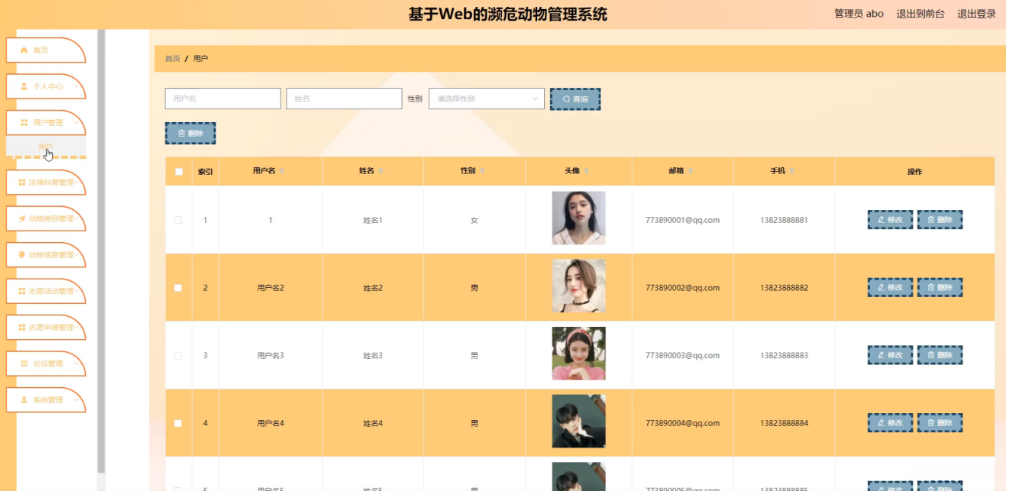Image resolution: width=1009 pixels, height=493 pixels.
Task: Click the 女 gender cell in row 1
Action: click(x=474, y=220)
